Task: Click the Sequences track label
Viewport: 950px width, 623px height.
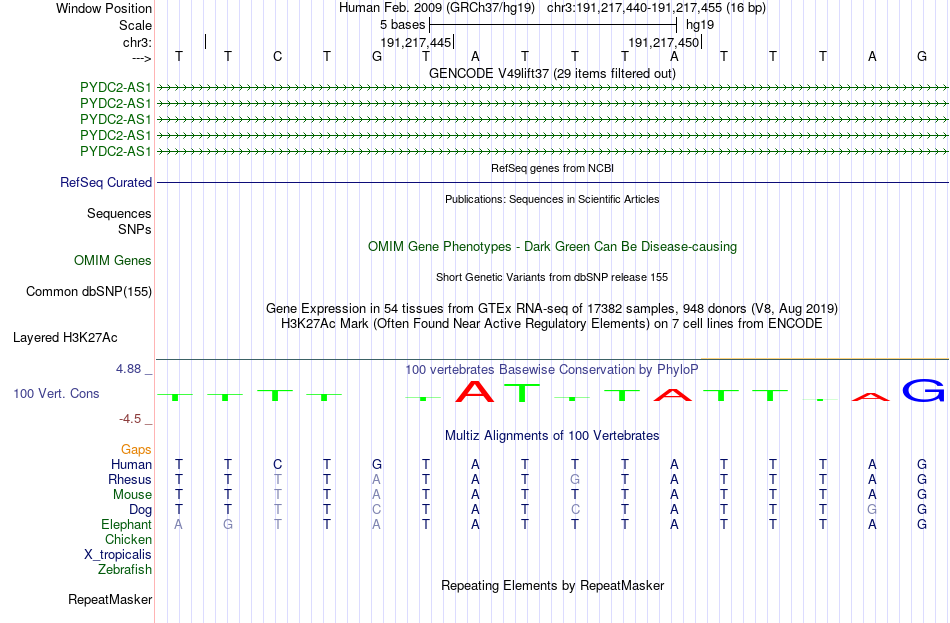Action: coord(119,213)
